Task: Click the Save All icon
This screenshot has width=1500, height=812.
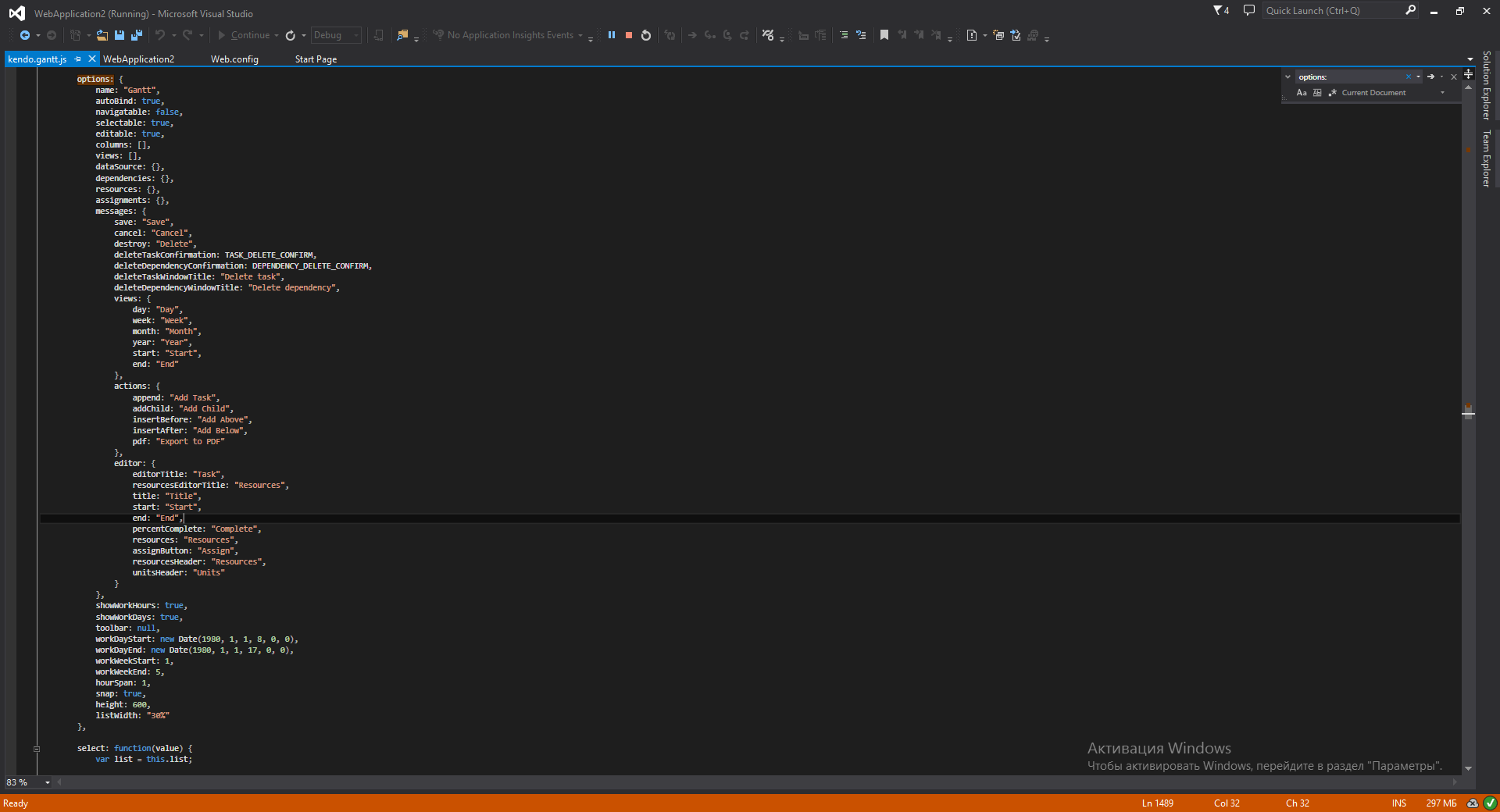Action: coord(137,35)
